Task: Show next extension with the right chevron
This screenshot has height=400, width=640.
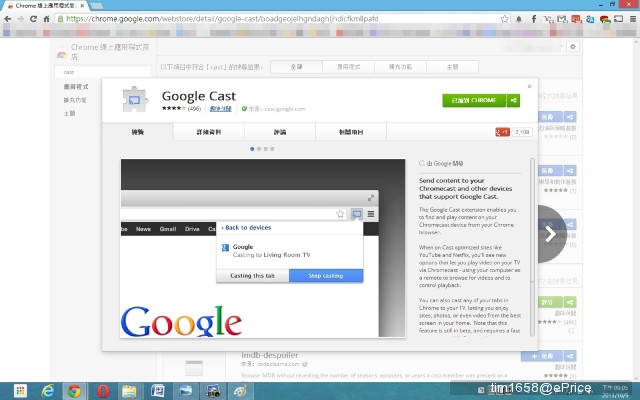Action: tap(551, 234)
